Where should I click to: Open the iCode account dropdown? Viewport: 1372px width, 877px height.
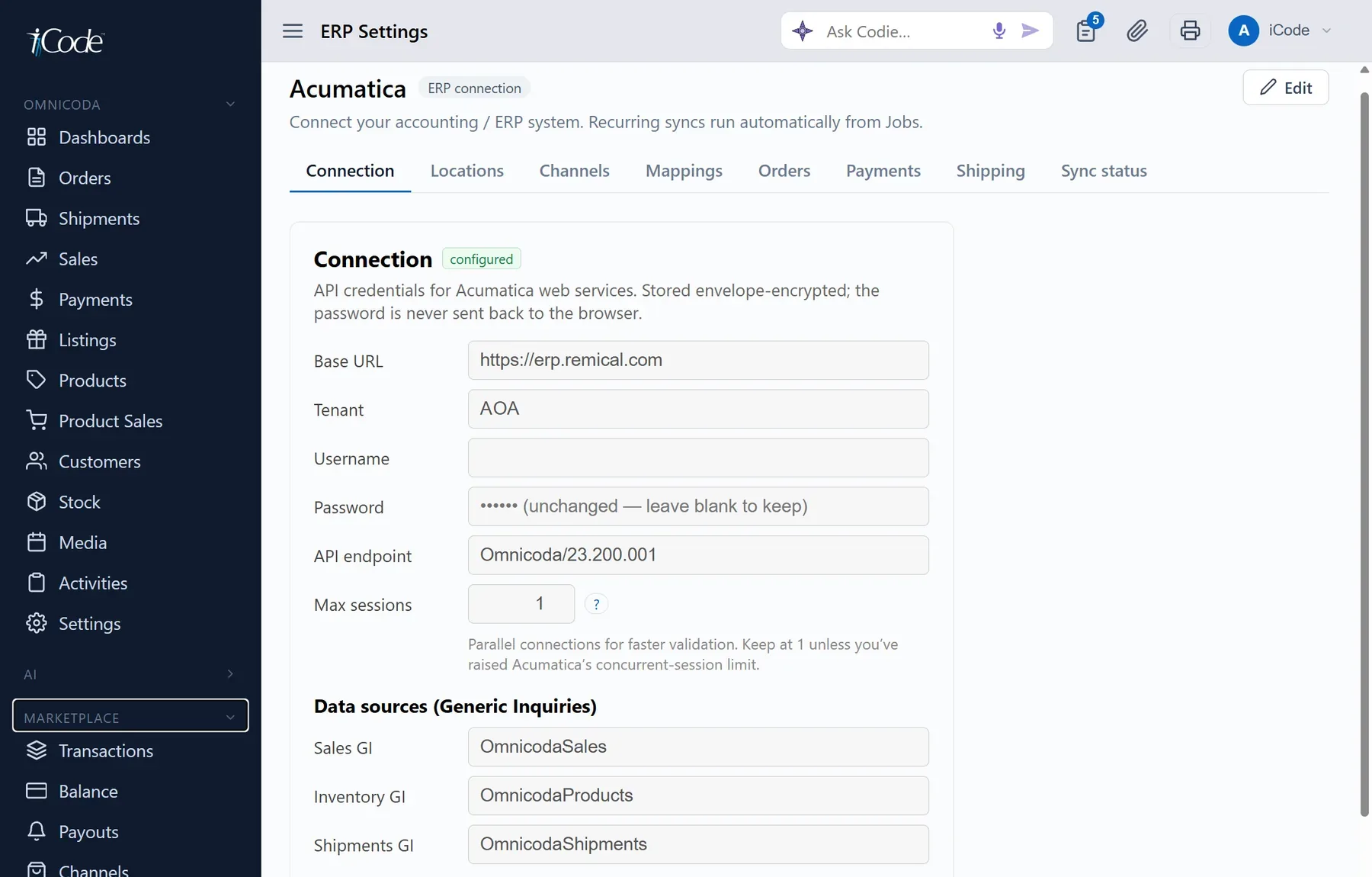(1300, 31)
